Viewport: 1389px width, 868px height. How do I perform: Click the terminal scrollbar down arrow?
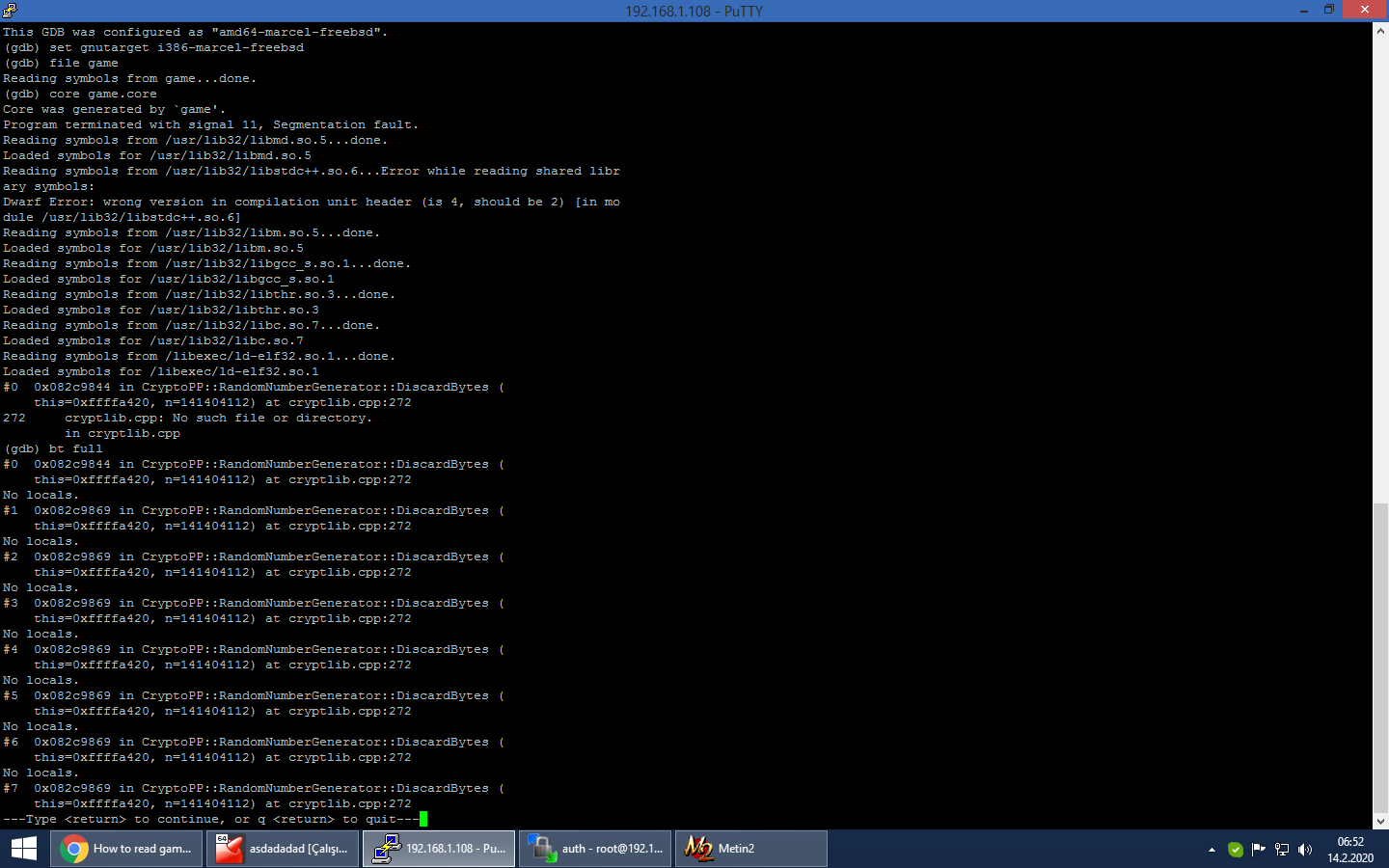pyautogui.click(x=1380, y=821)
